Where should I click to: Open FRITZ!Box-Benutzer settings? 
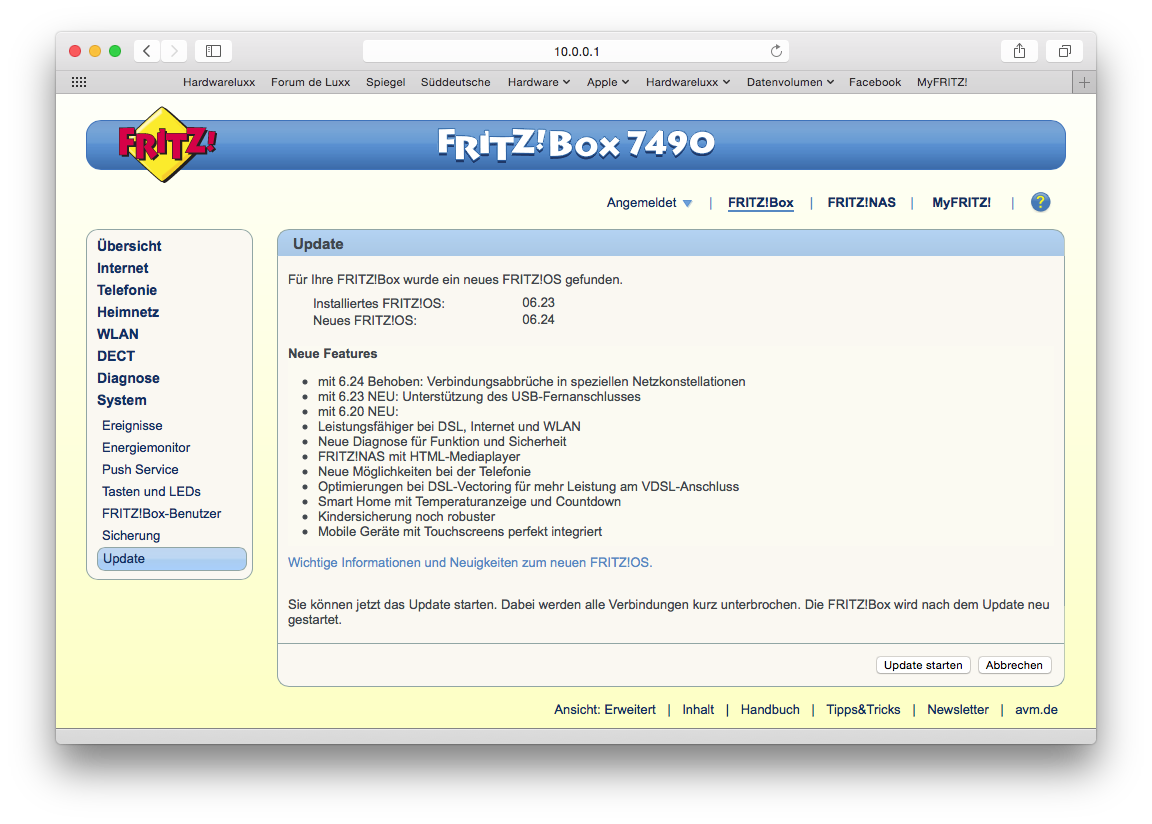162,513
